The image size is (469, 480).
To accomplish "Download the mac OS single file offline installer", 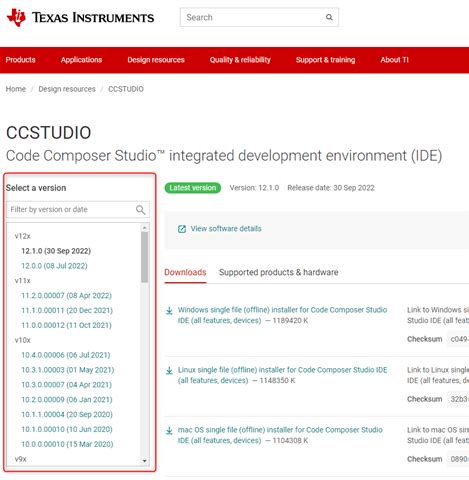I will coord(280,435).
